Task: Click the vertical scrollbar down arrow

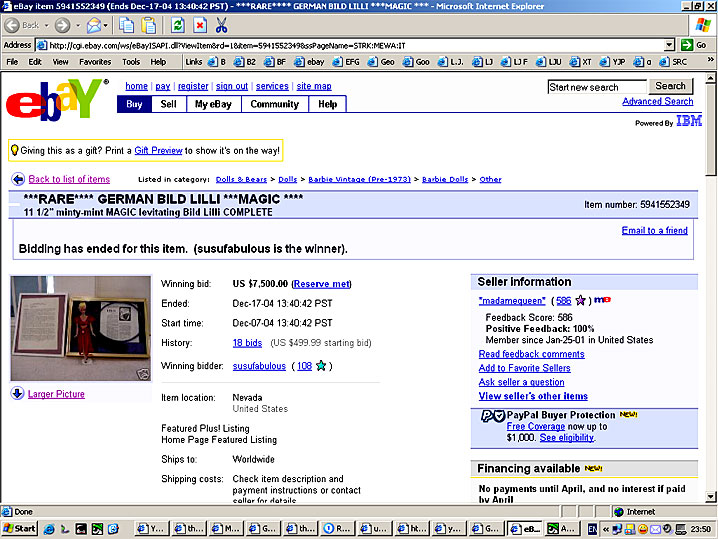Action: click(x=710, y=496)
